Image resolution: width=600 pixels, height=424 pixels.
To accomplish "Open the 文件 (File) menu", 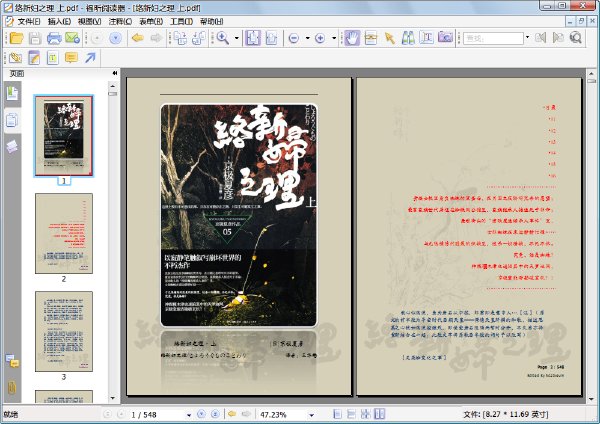I will point(29,21).
